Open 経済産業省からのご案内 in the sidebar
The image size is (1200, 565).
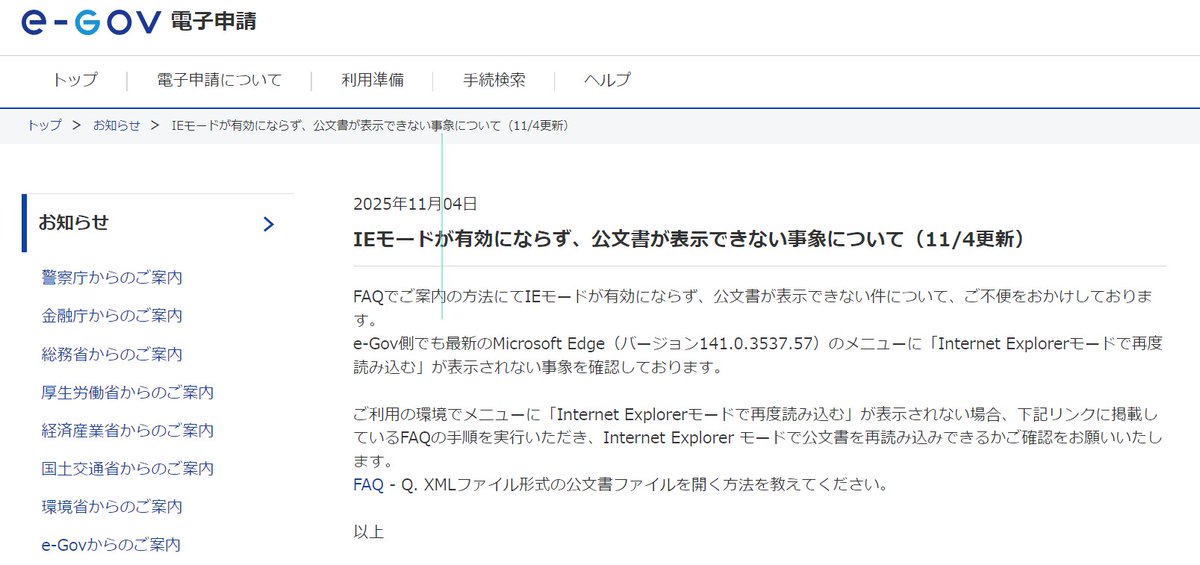tap(128, 430)
